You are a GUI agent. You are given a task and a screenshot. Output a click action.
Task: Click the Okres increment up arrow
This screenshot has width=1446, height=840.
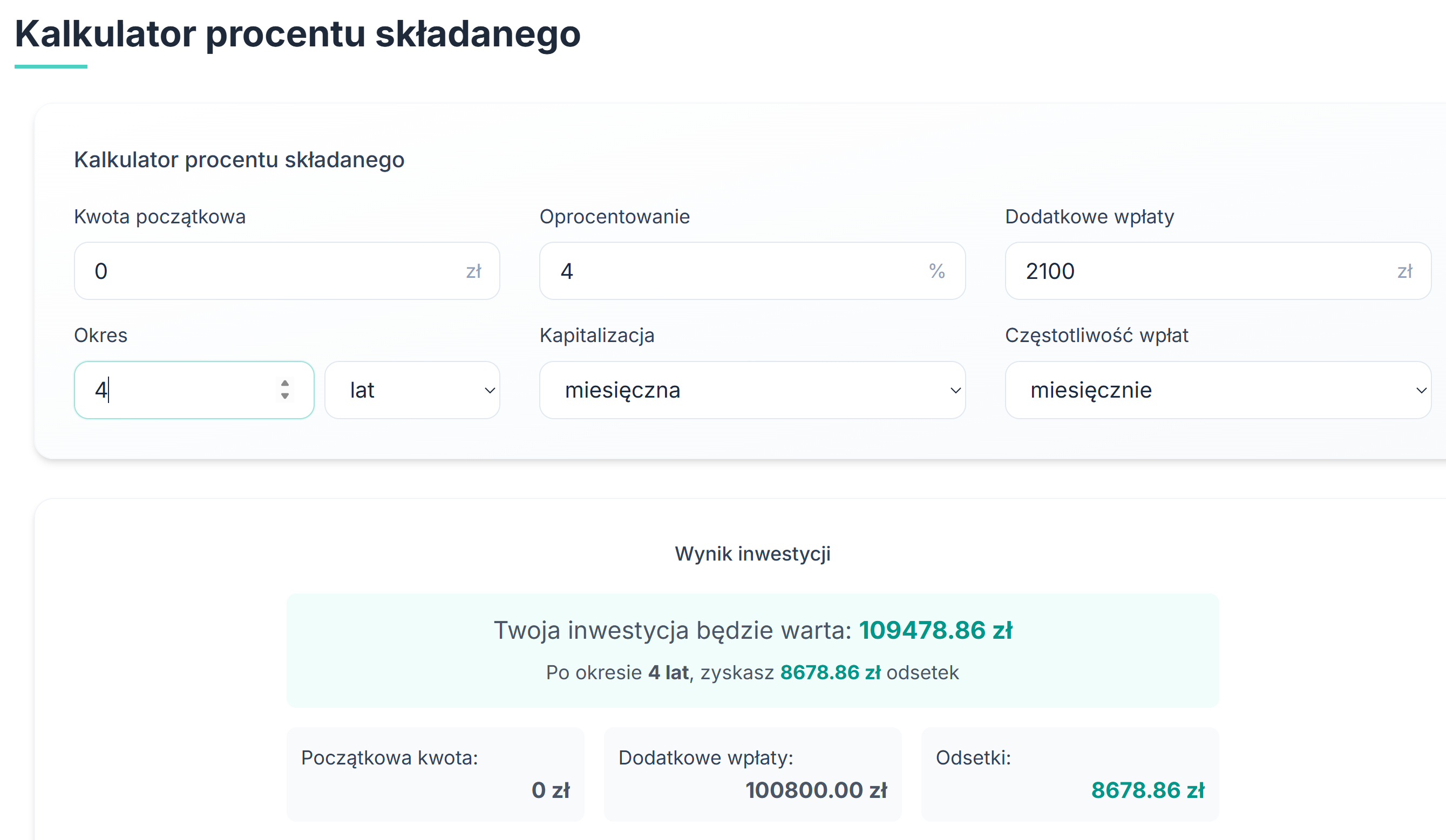click(x=284, y=384)
